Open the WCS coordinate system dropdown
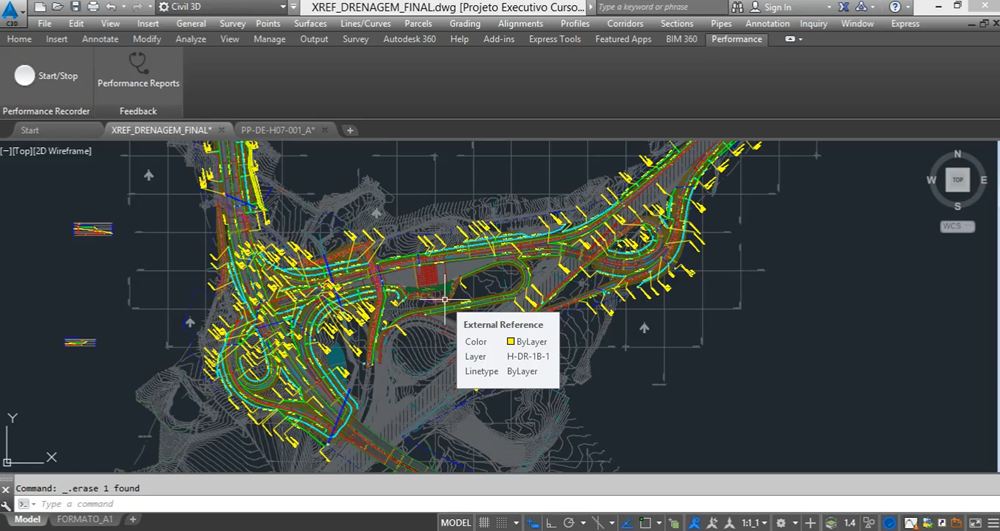 pyautogui.click(x=957, y=226)
